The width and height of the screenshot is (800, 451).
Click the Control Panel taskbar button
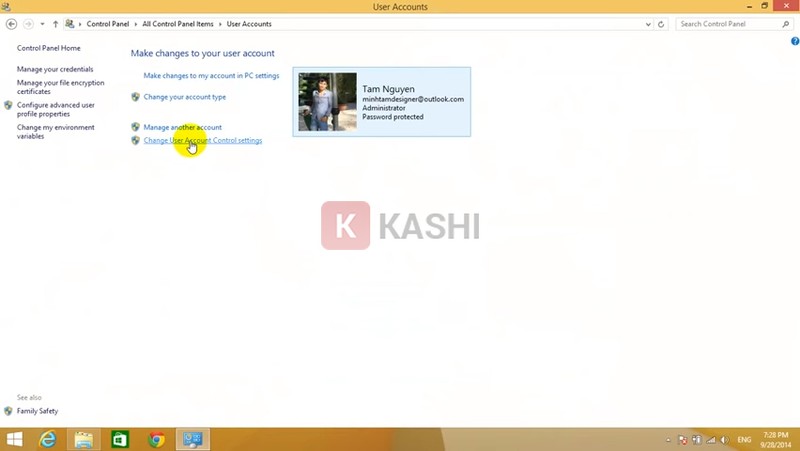pos(193,439)
